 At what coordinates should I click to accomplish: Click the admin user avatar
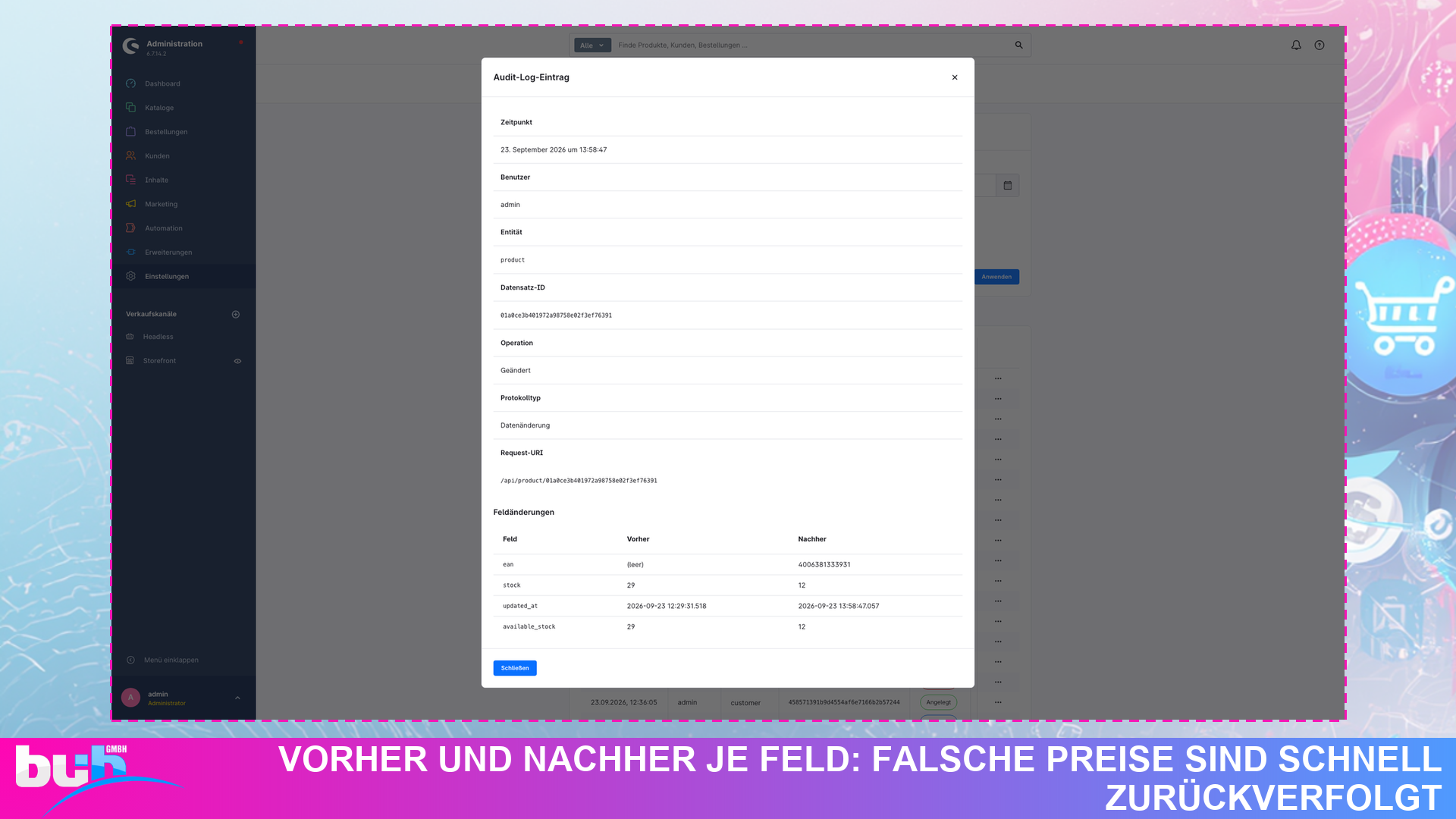(x=130, y=698)
